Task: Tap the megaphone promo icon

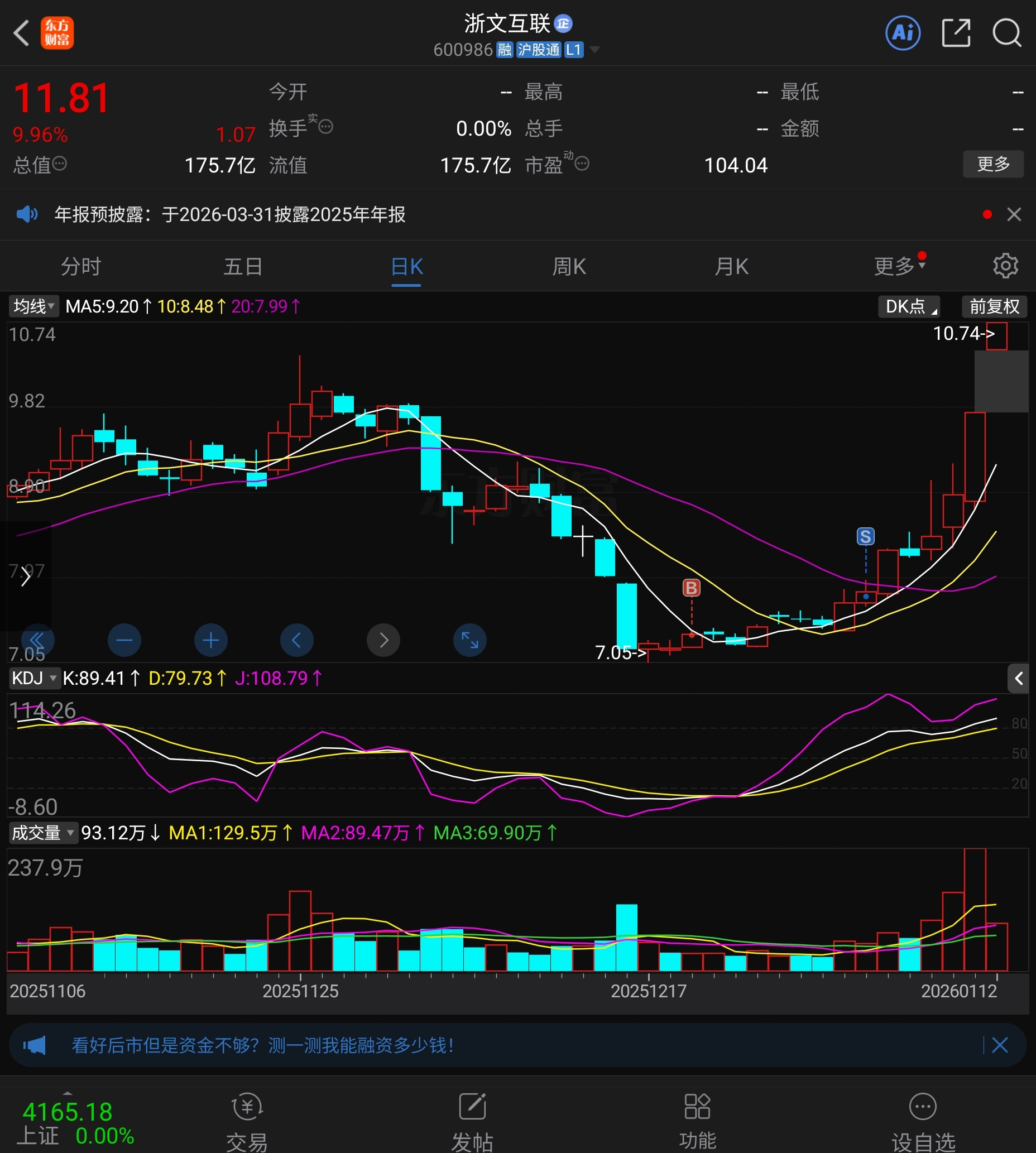Action: pos(34,1045)
